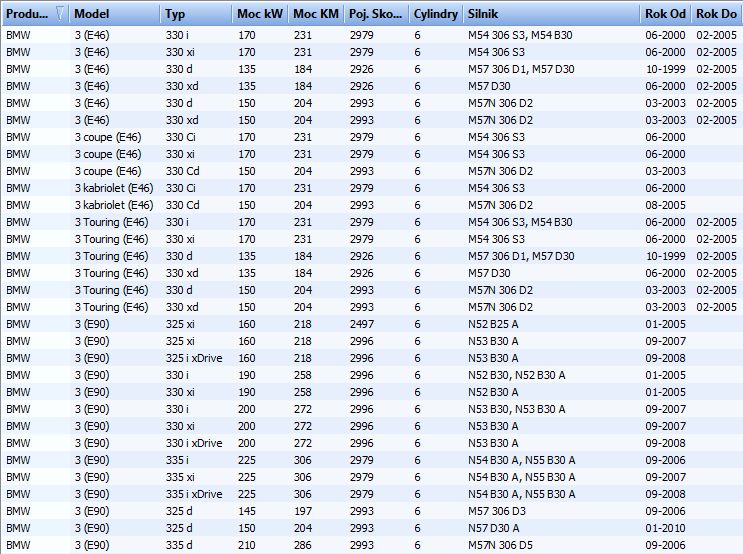Click 09-2008 in the 335 i xDrive row

coord(665,494)
